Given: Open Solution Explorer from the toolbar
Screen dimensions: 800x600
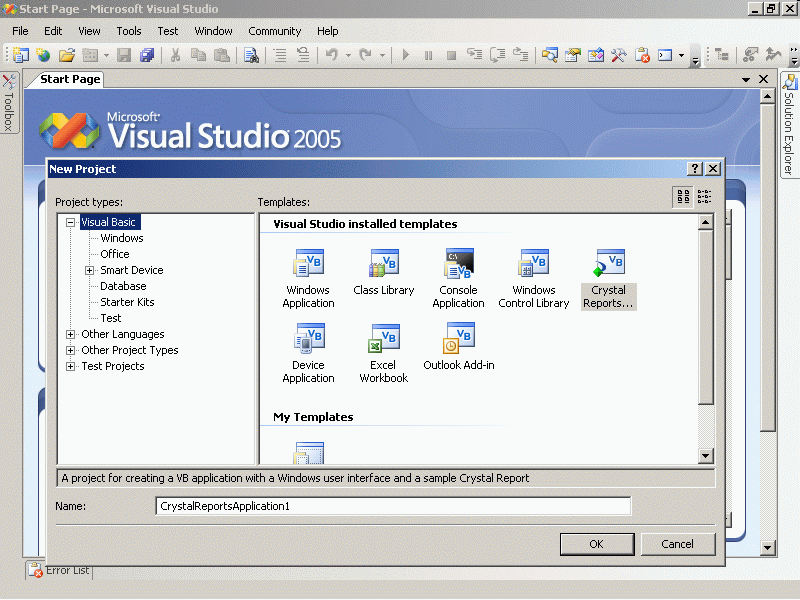Looking at the screenshot, I should tap(549, 55).
